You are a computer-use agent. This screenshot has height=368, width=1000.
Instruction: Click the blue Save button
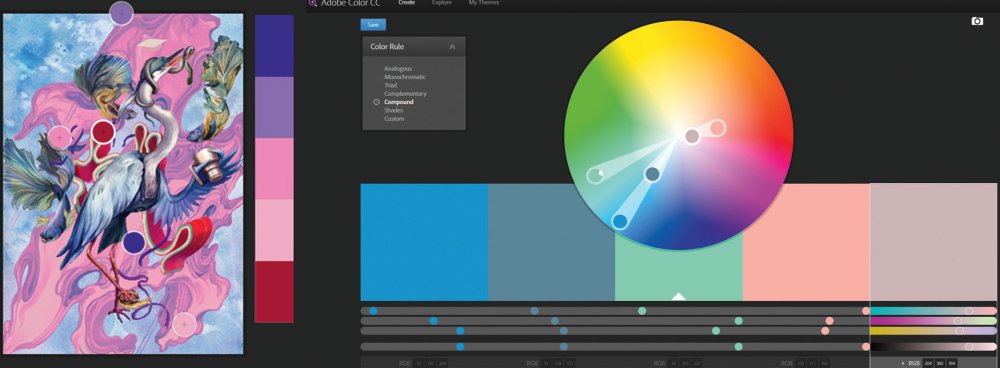click(x=373, y=25)
